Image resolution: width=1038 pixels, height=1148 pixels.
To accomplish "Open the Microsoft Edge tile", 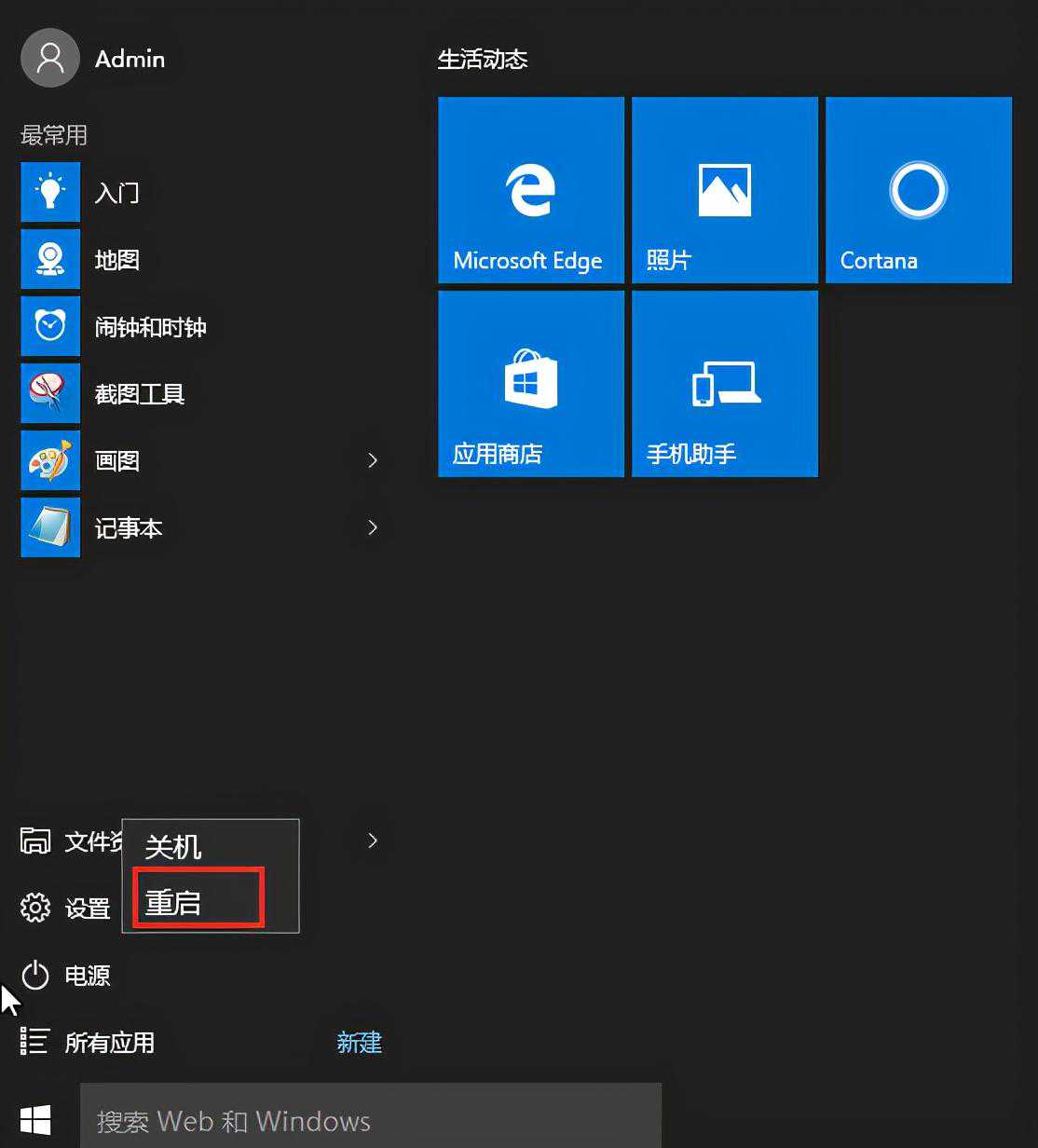I will (530, 190).
